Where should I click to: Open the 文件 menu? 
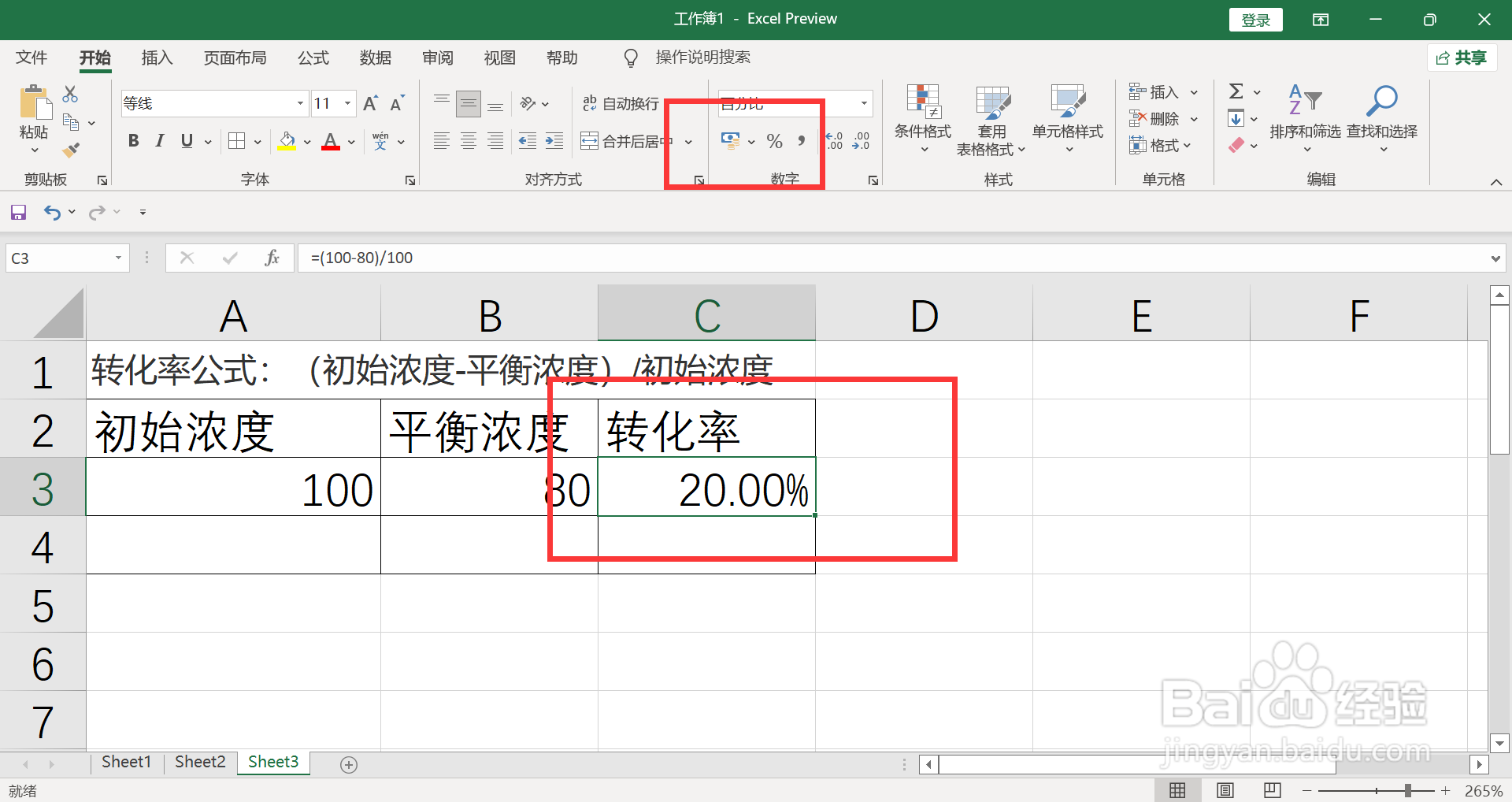pyautogui.click(x=31, y=58)
